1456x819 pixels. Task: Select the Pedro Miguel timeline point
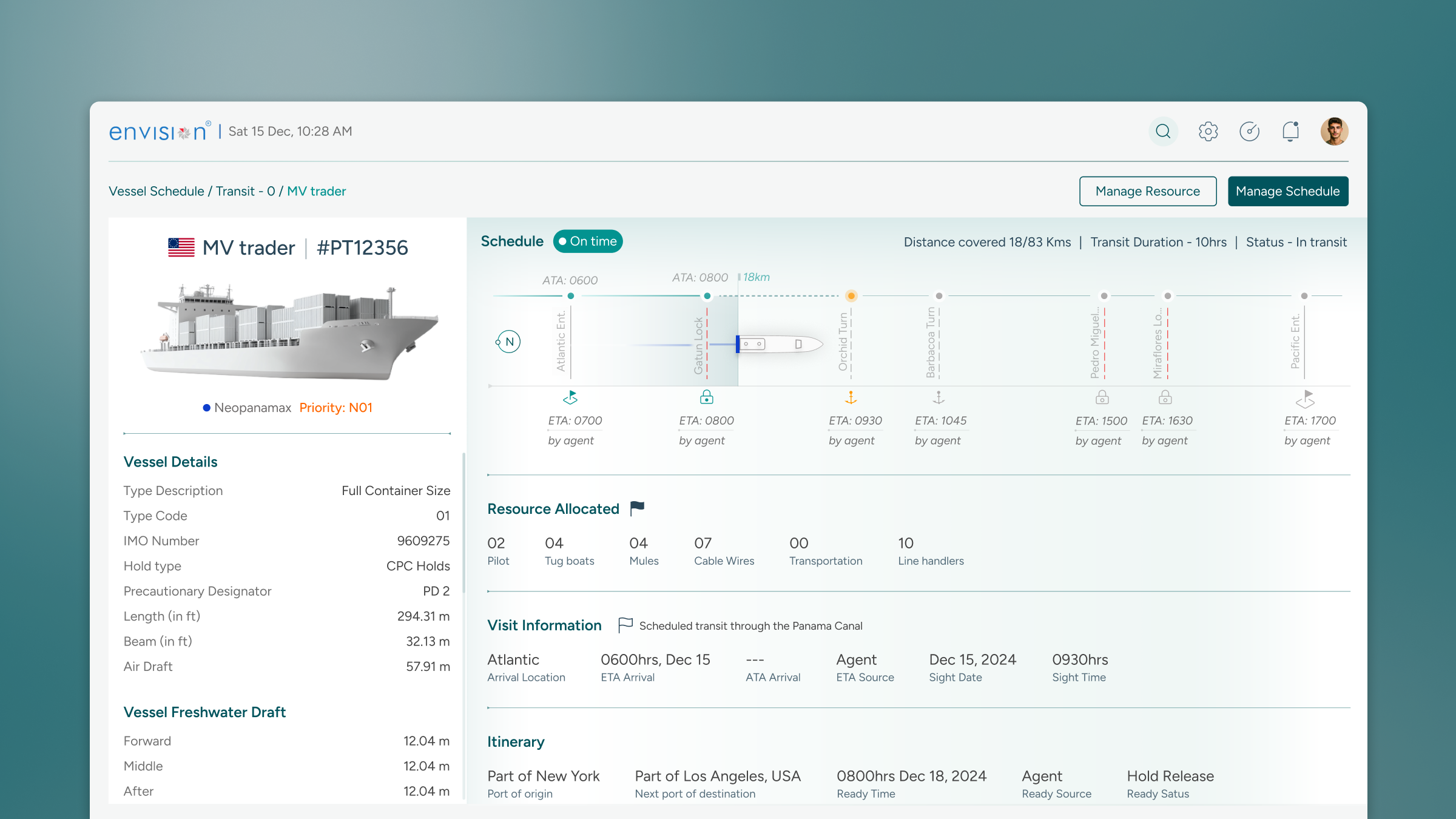[1104, 296]
